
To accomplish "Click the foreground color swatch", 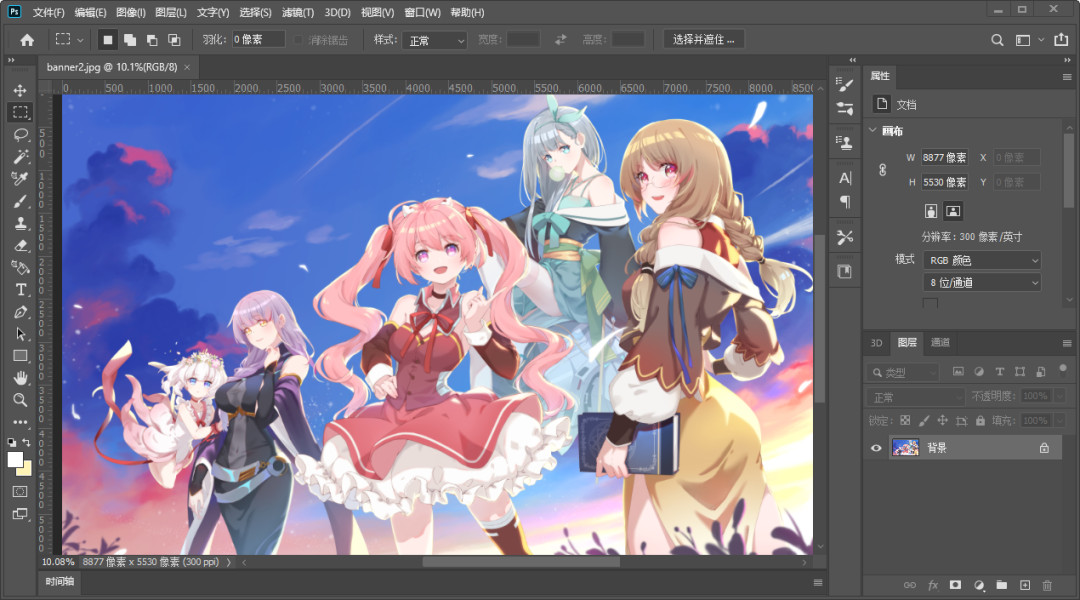I will click(x=14, y=460).
